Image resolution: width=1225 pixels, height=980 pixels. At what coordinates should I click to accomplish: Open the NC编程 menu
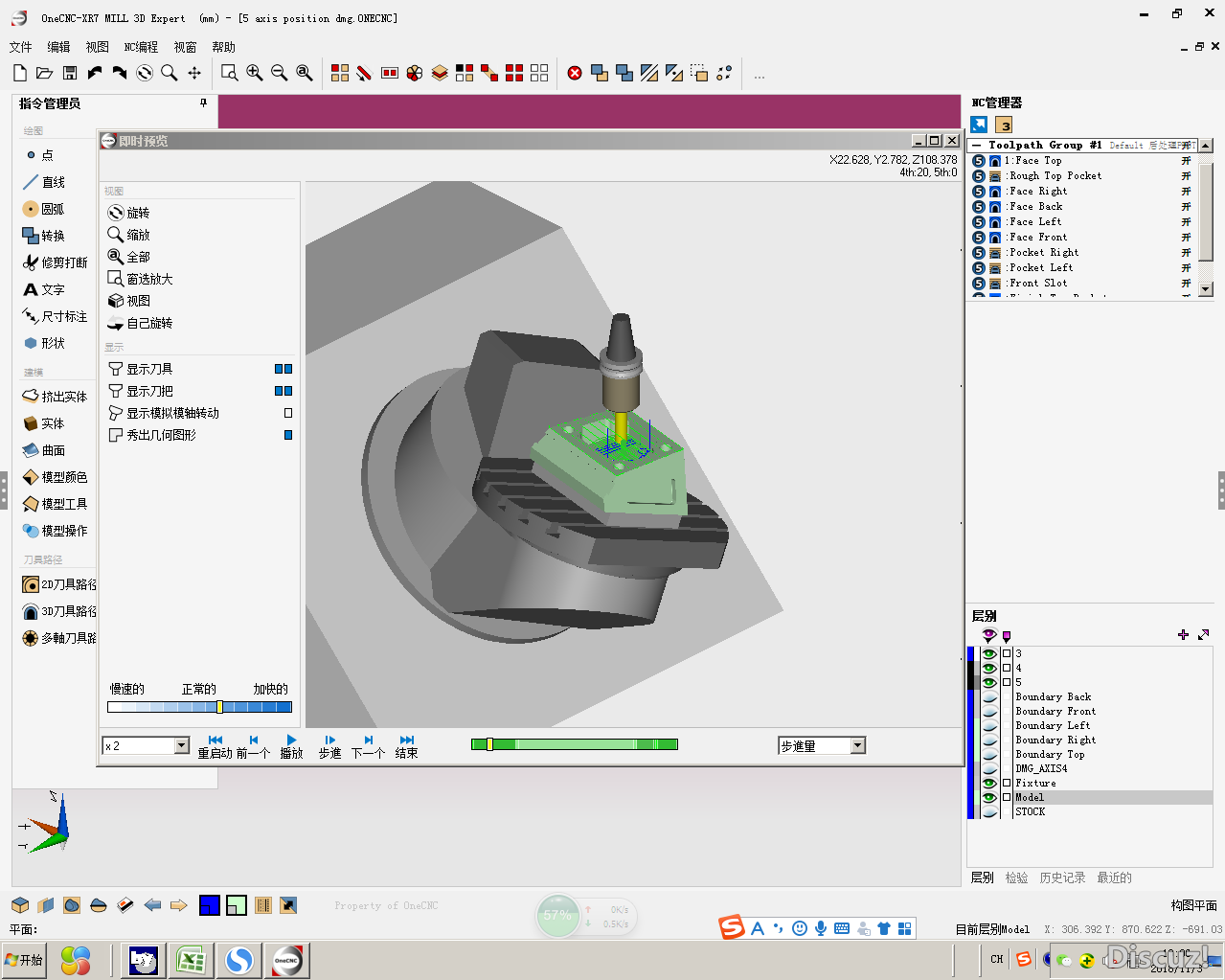[x=141, y=47]
